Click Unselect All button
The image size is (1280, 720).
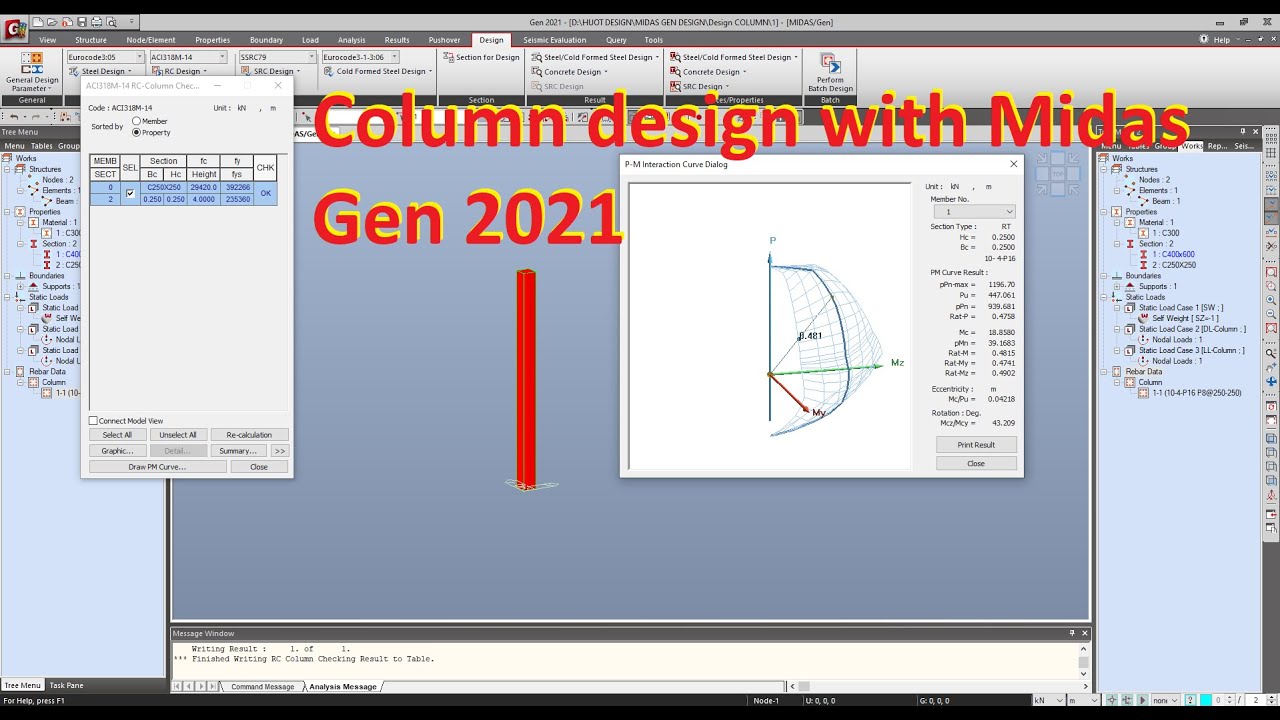tap(179, 435)
